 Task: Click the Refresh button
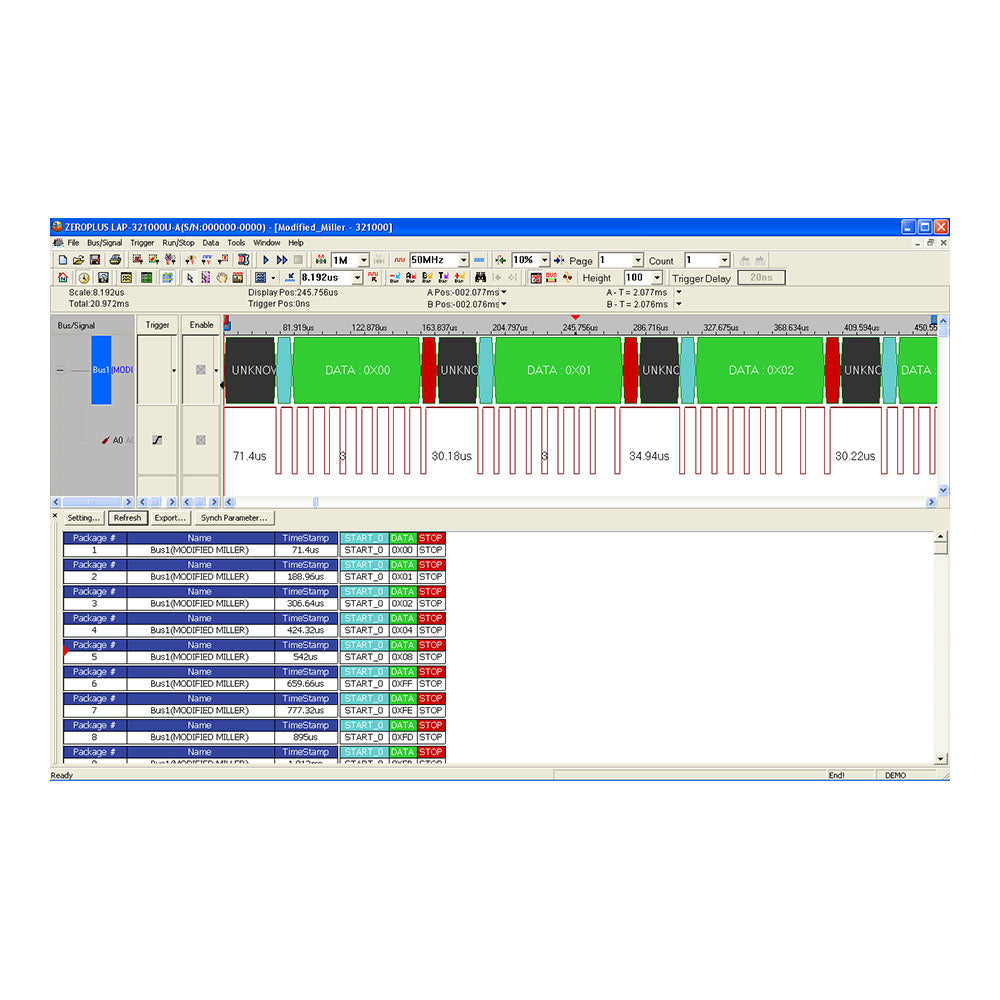click(x=128, y=518)
